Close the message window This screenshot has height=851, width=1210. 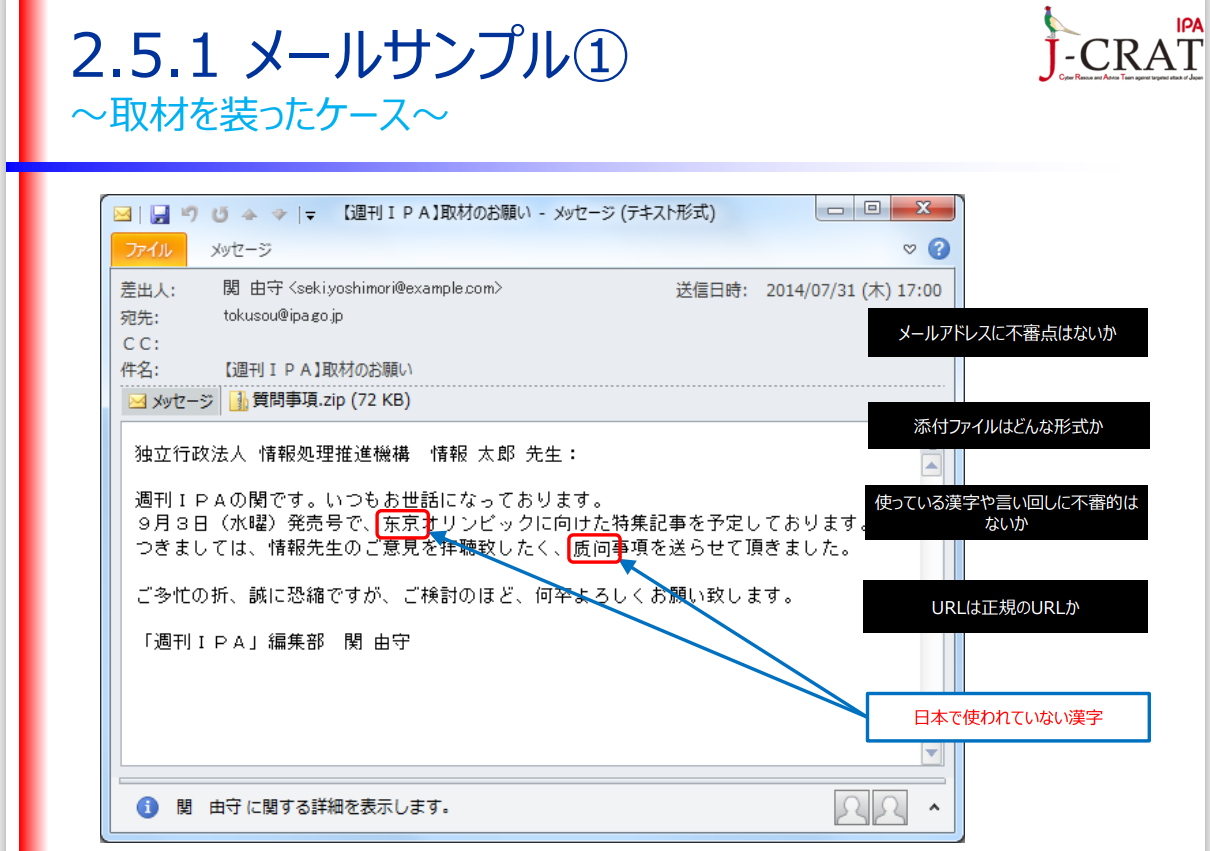coord(923,208)
